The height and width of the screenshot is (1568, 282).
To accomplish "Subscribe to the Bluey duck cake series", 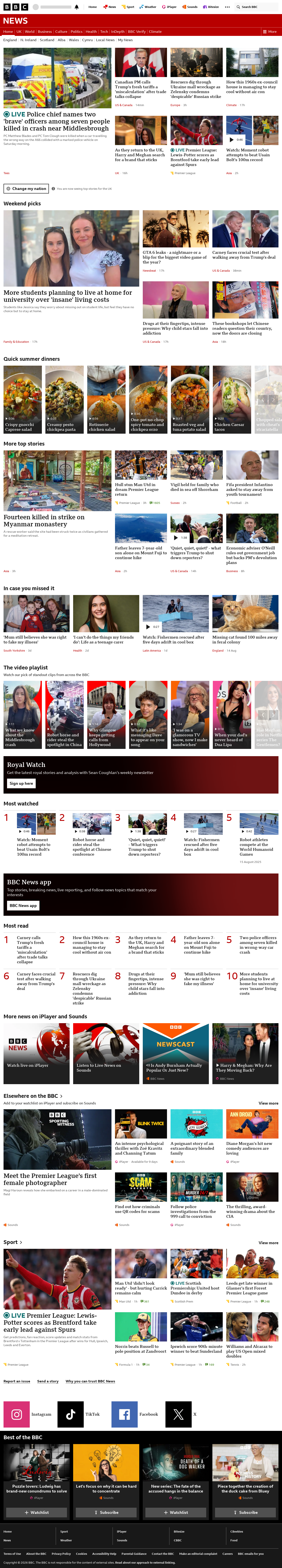I will click(245, 1513).
